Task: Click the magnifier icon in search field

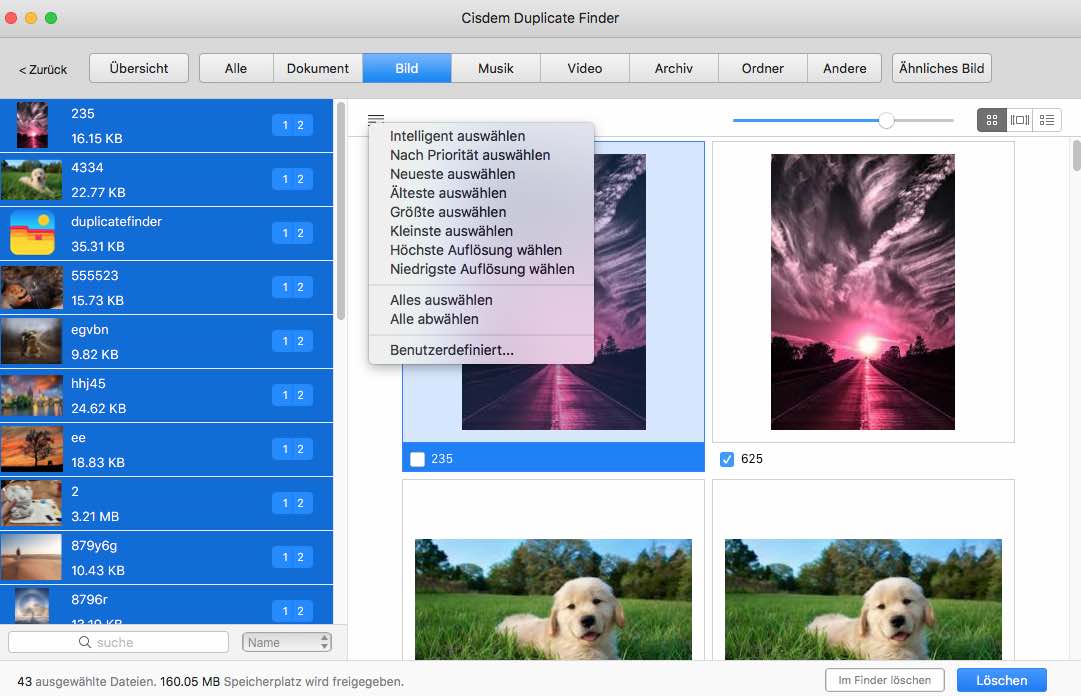Action: 85,642
